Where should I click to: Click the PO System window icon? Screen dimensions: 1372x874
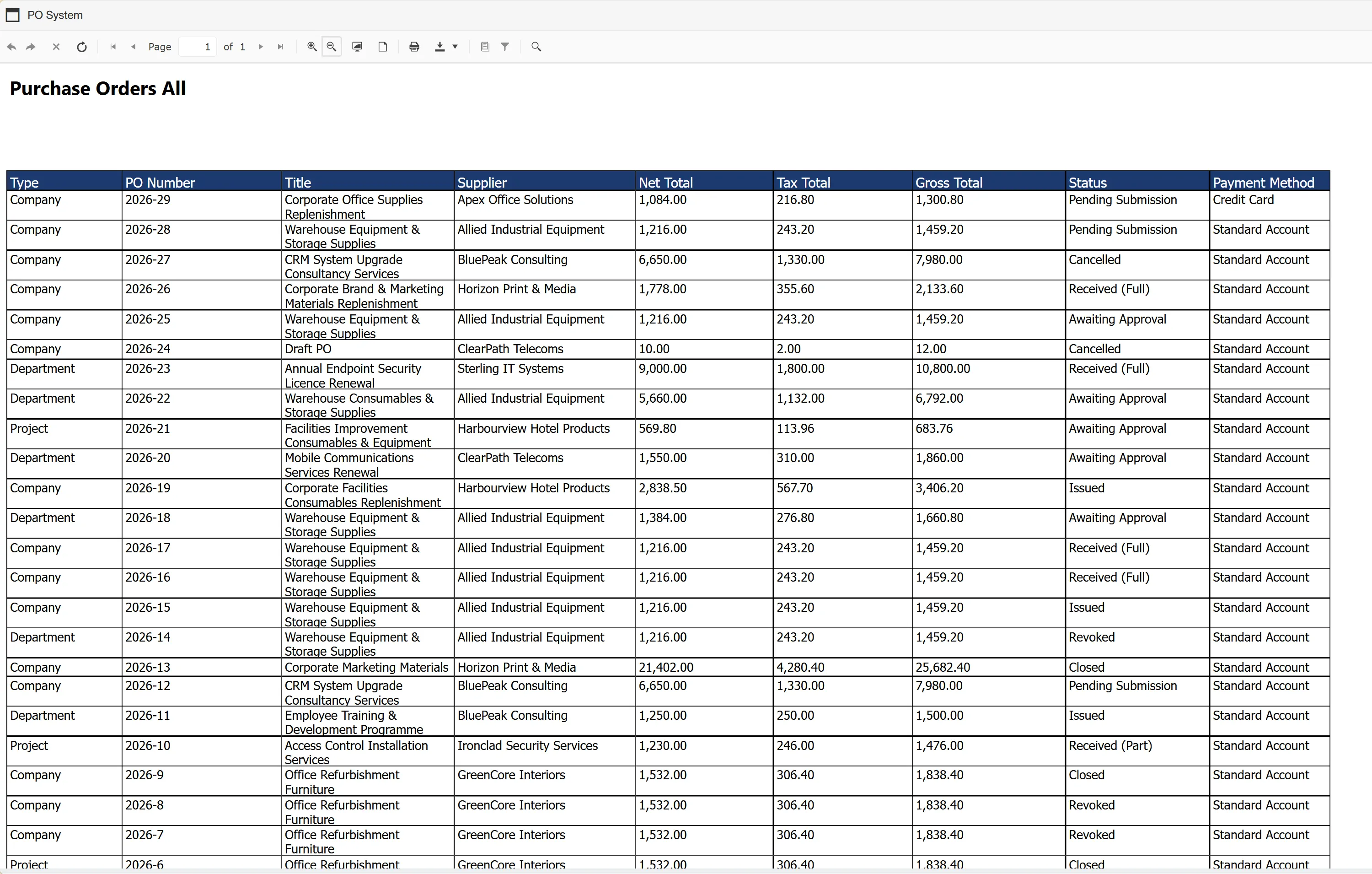[12, 15]
